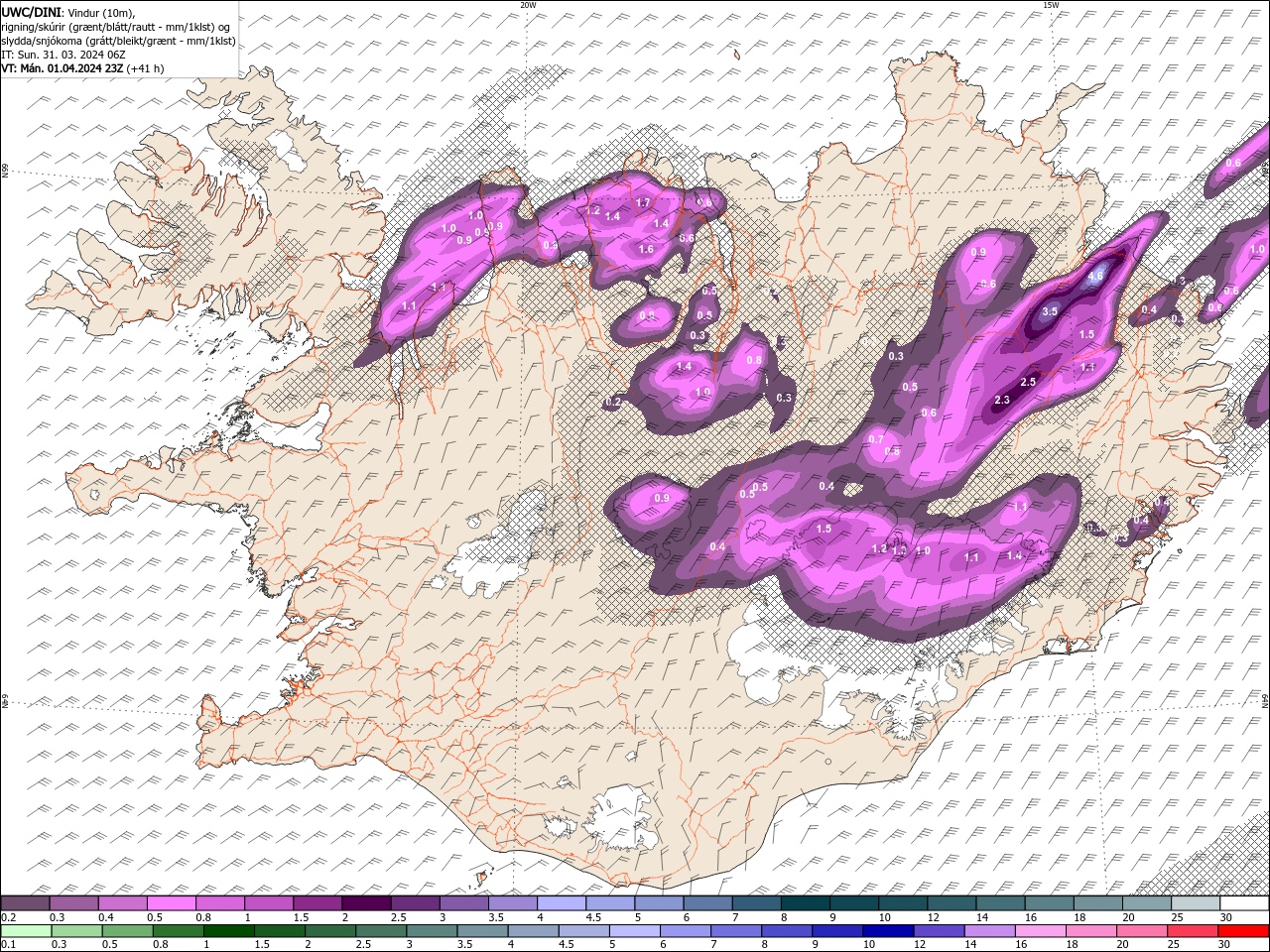Click the top-row legend label '12'

click(x=933, y=917)
